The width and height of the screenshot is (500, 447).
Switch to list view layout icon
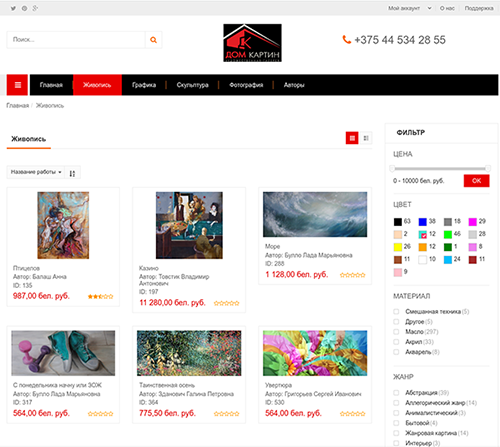366,138
